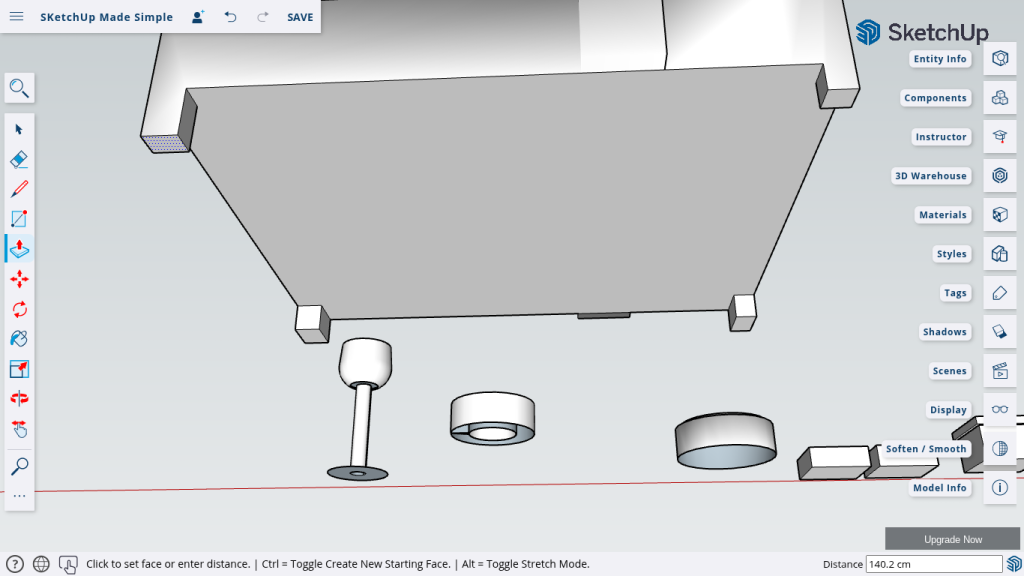Click the share/add user icon

(198, 17)
